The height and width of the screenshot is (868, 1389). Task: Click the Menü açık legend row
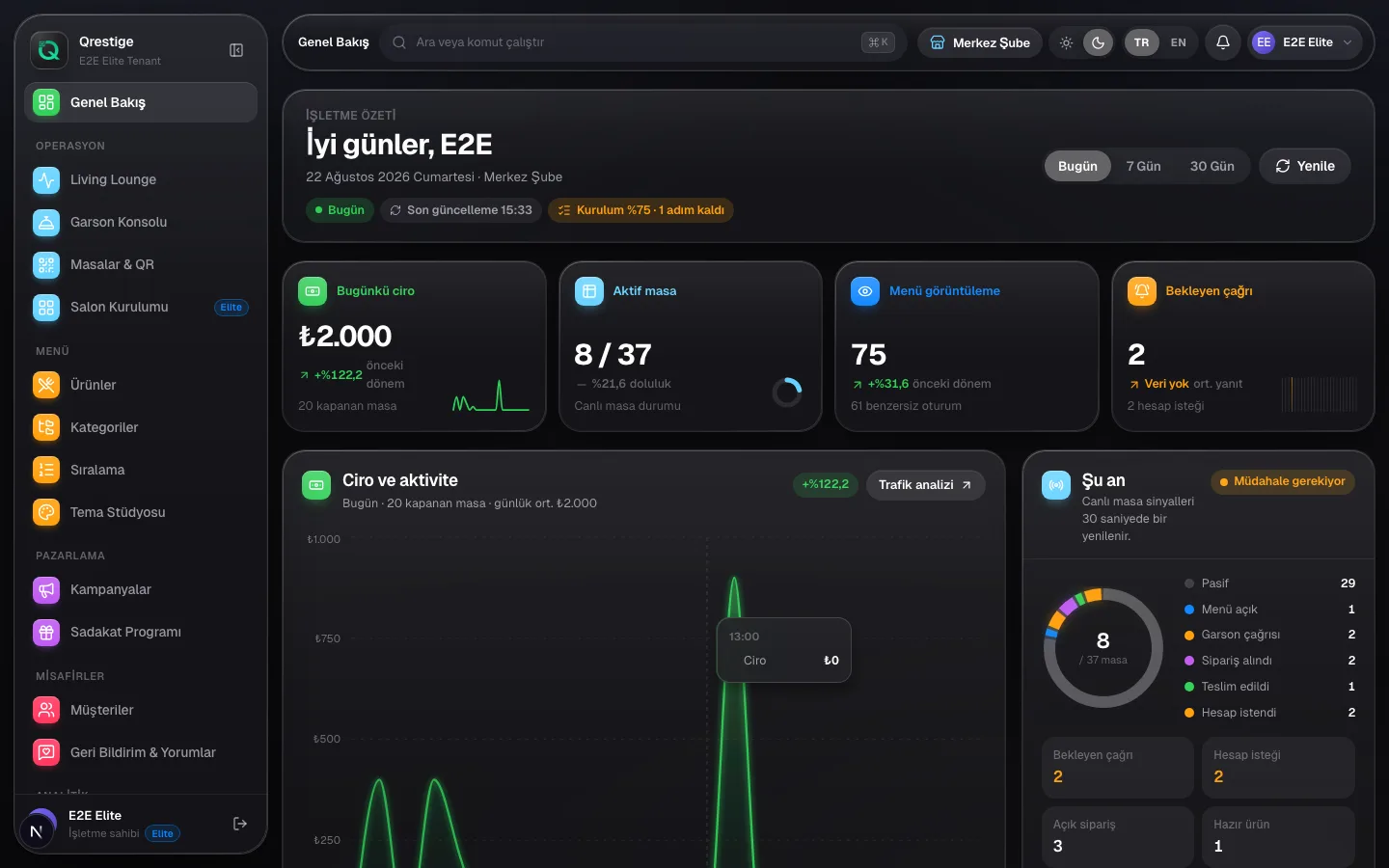1269,610
